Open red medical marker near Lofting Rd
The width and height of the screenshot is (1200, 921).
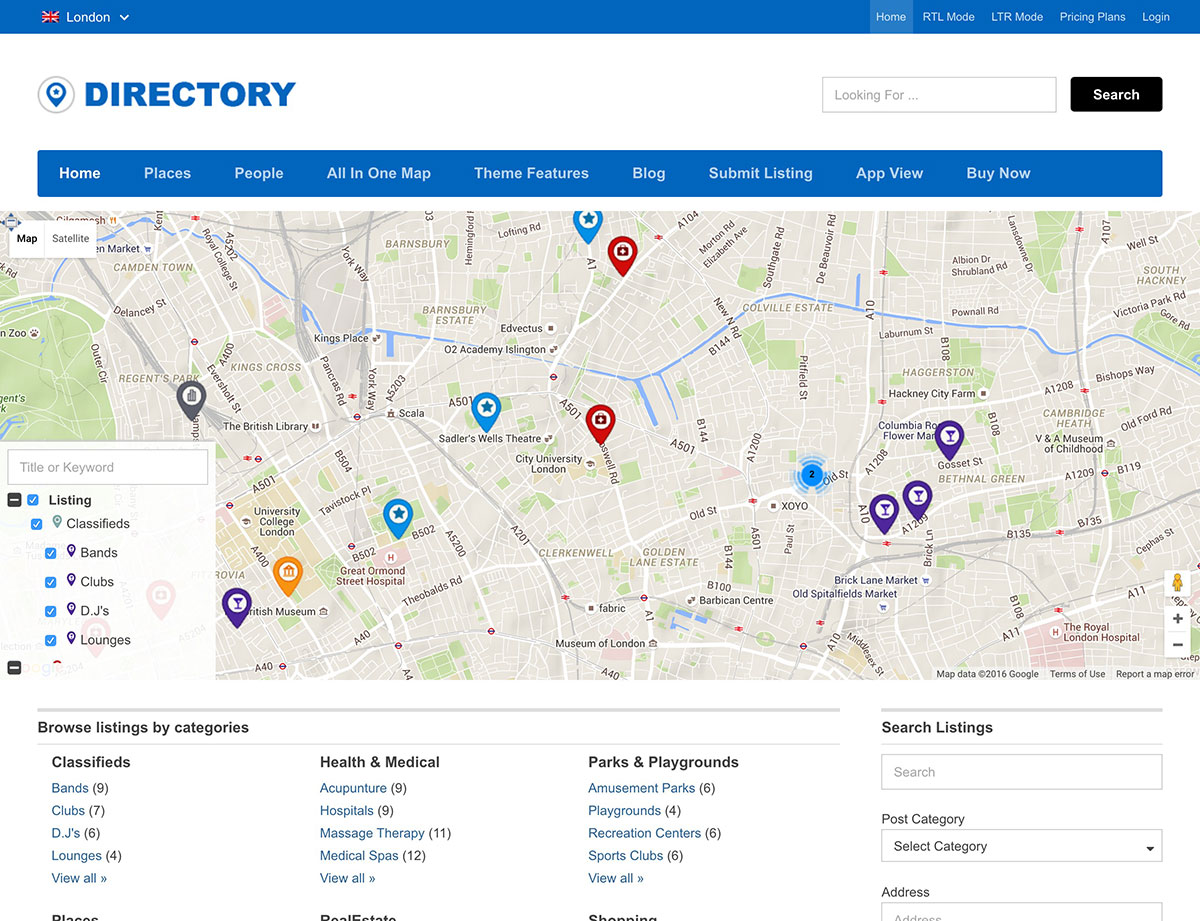622,254
